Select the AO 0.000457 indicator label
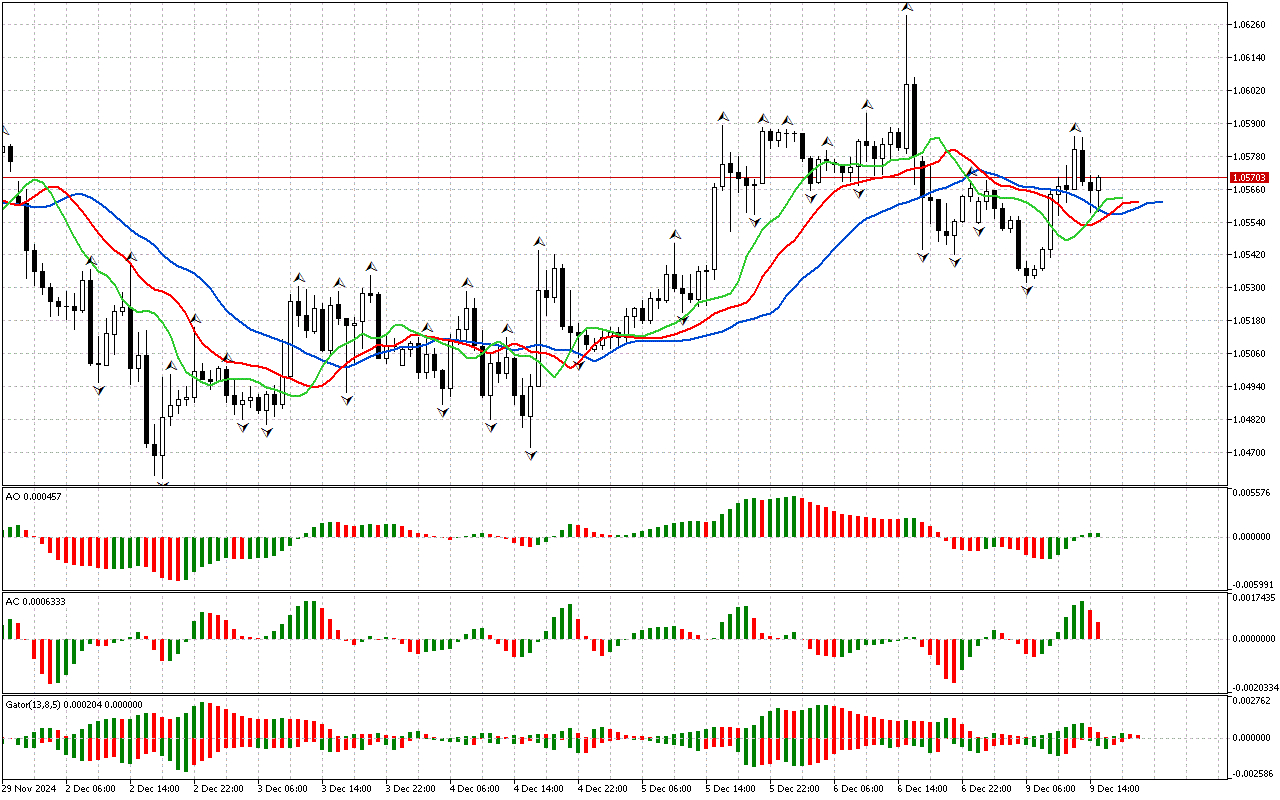Viewport: 1280px width, 800px height. coord(33,497)
